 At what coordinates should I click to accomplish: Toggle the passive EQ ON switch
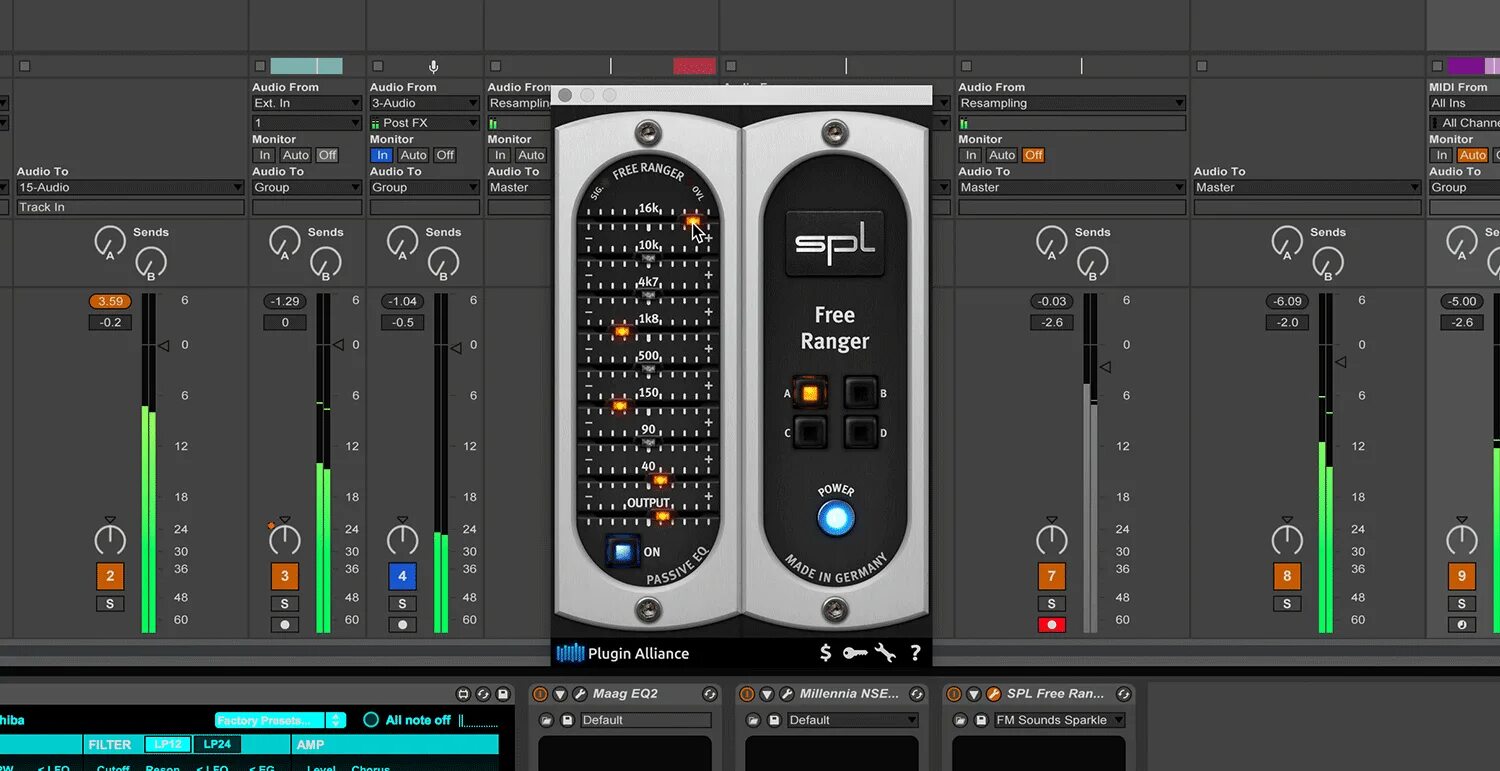pyautogui.click(x=622, y=551)
